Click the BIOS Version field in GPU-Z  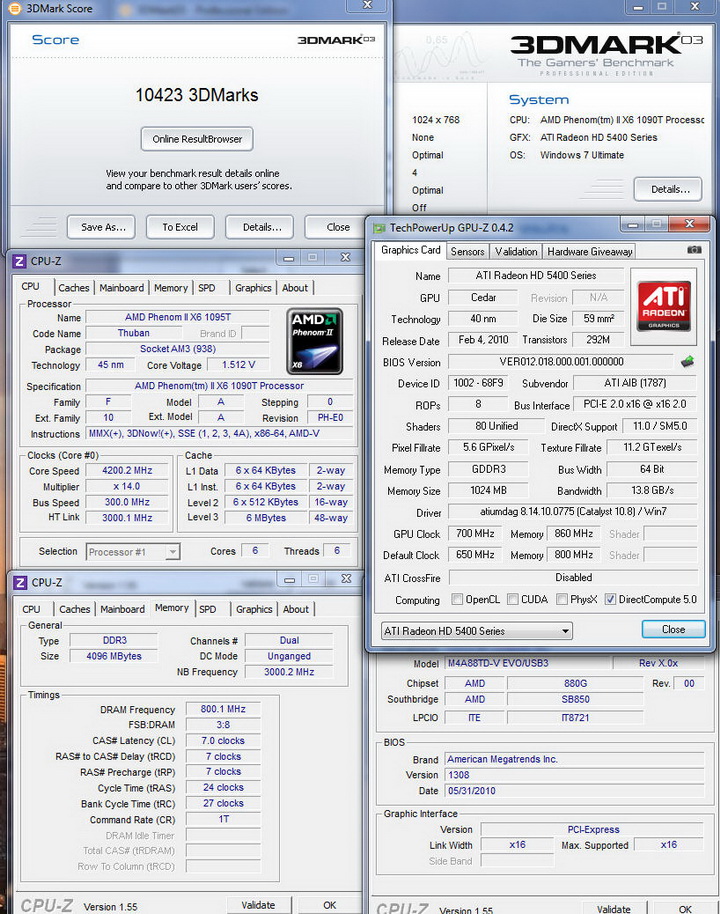[x=561, y=362]
